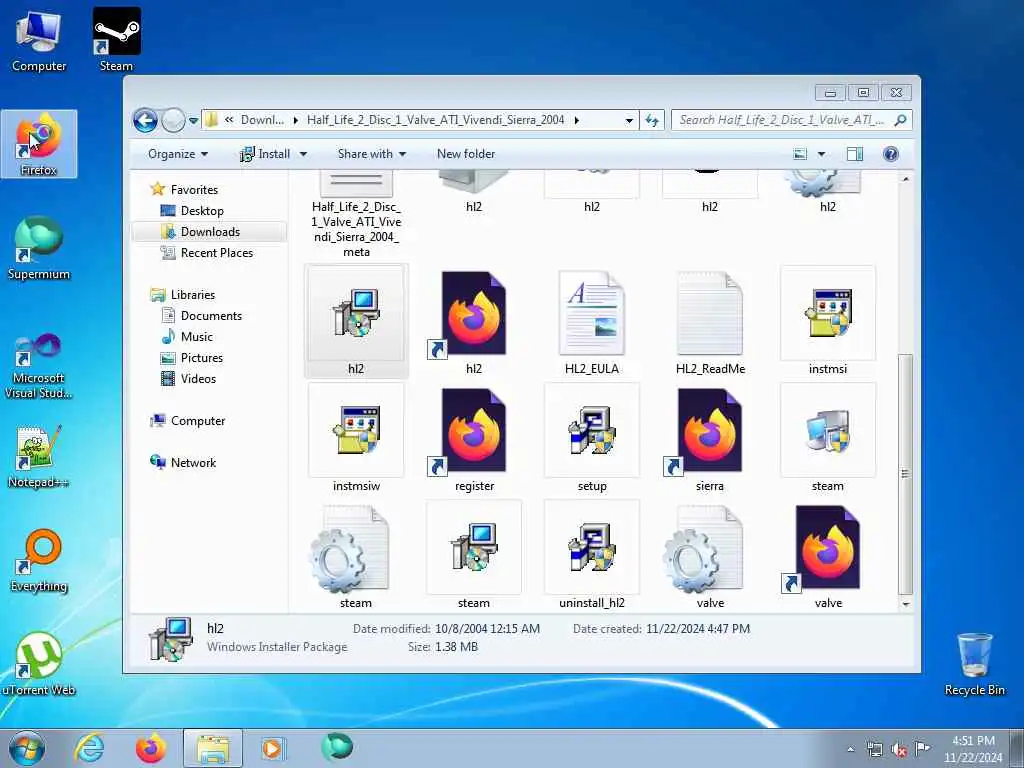1024x768 pixels.
Task: Open Favorites in navigation pane
Action: pyautogui.click(x=194, y=189)
